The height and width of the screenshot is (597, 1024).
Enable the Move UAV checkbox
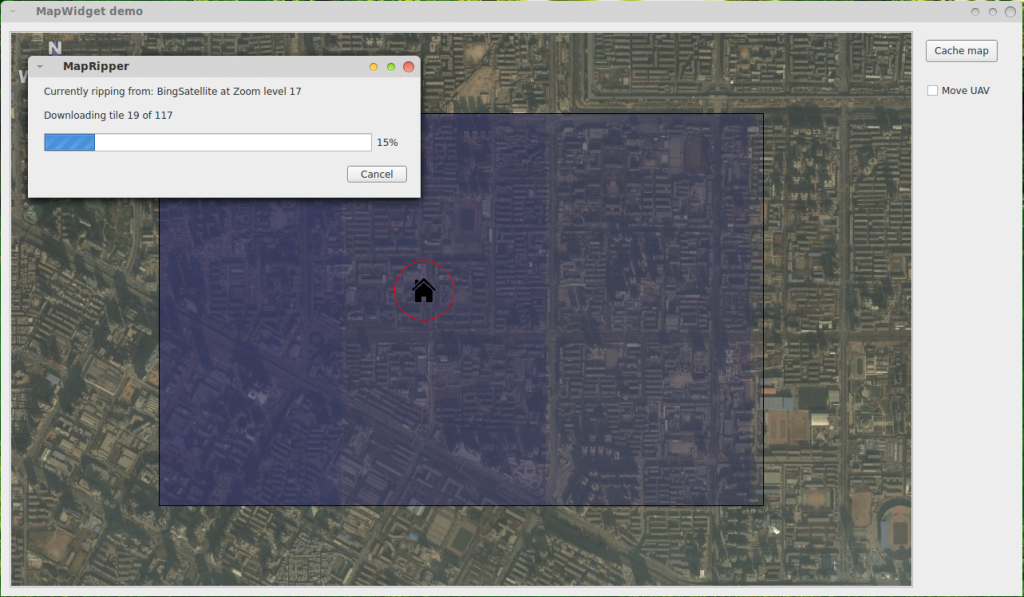pyautogui.click(x=933, y=91)
